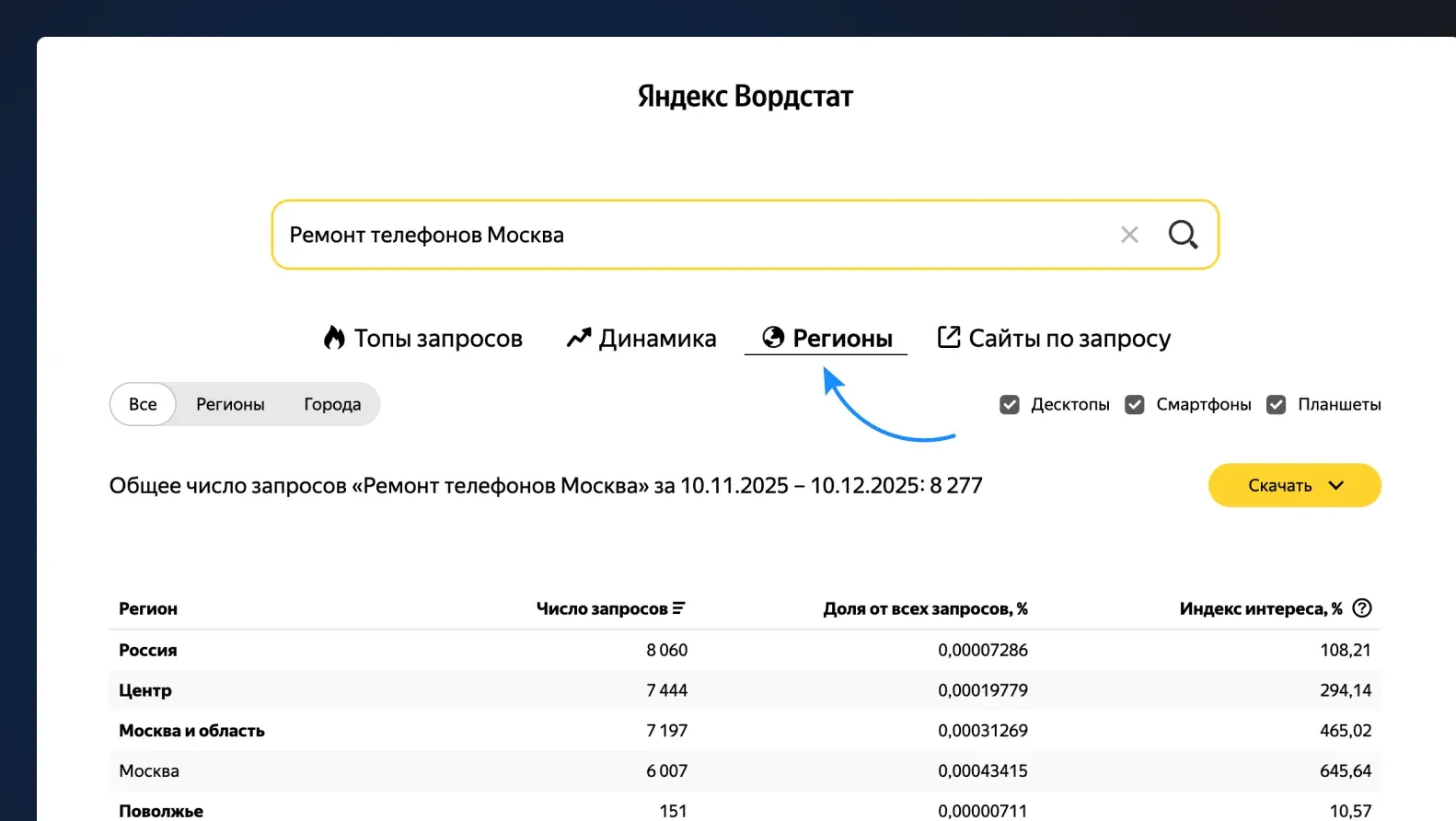Image resolution: width=1456 pixels, height=821 pixels.
Task: Click the 8 060 requests value
Action: pos(666,650)
